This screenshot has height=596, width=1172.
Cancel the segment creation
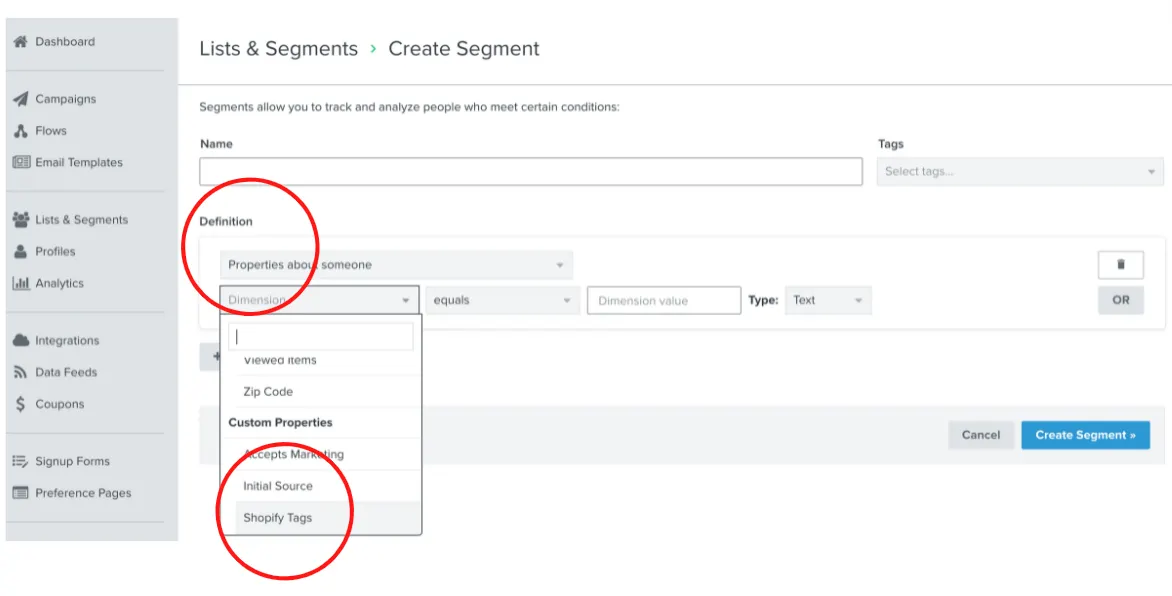(x=981, y=435)
